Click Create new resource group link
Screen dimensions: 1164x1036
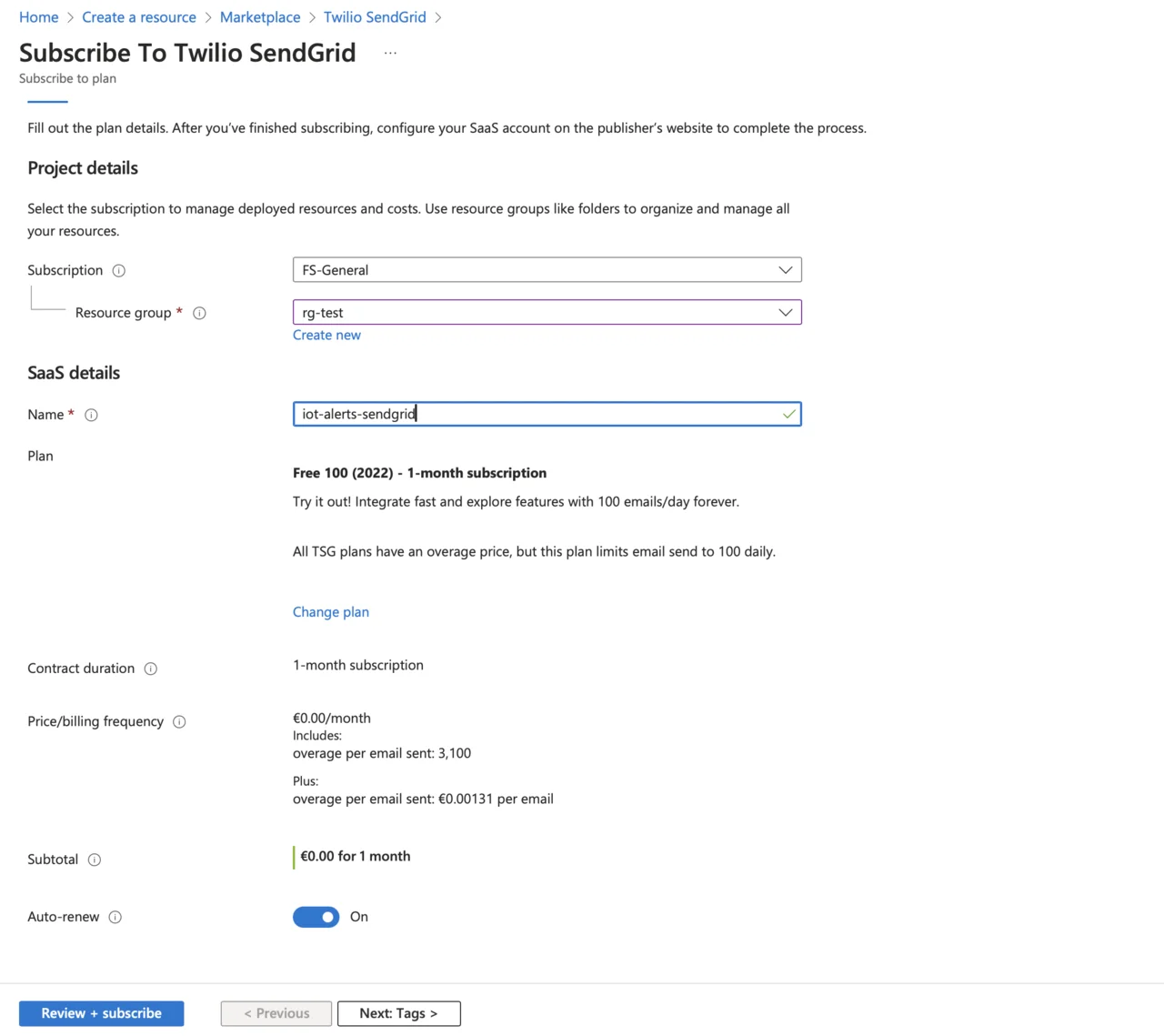pos(326,336)
